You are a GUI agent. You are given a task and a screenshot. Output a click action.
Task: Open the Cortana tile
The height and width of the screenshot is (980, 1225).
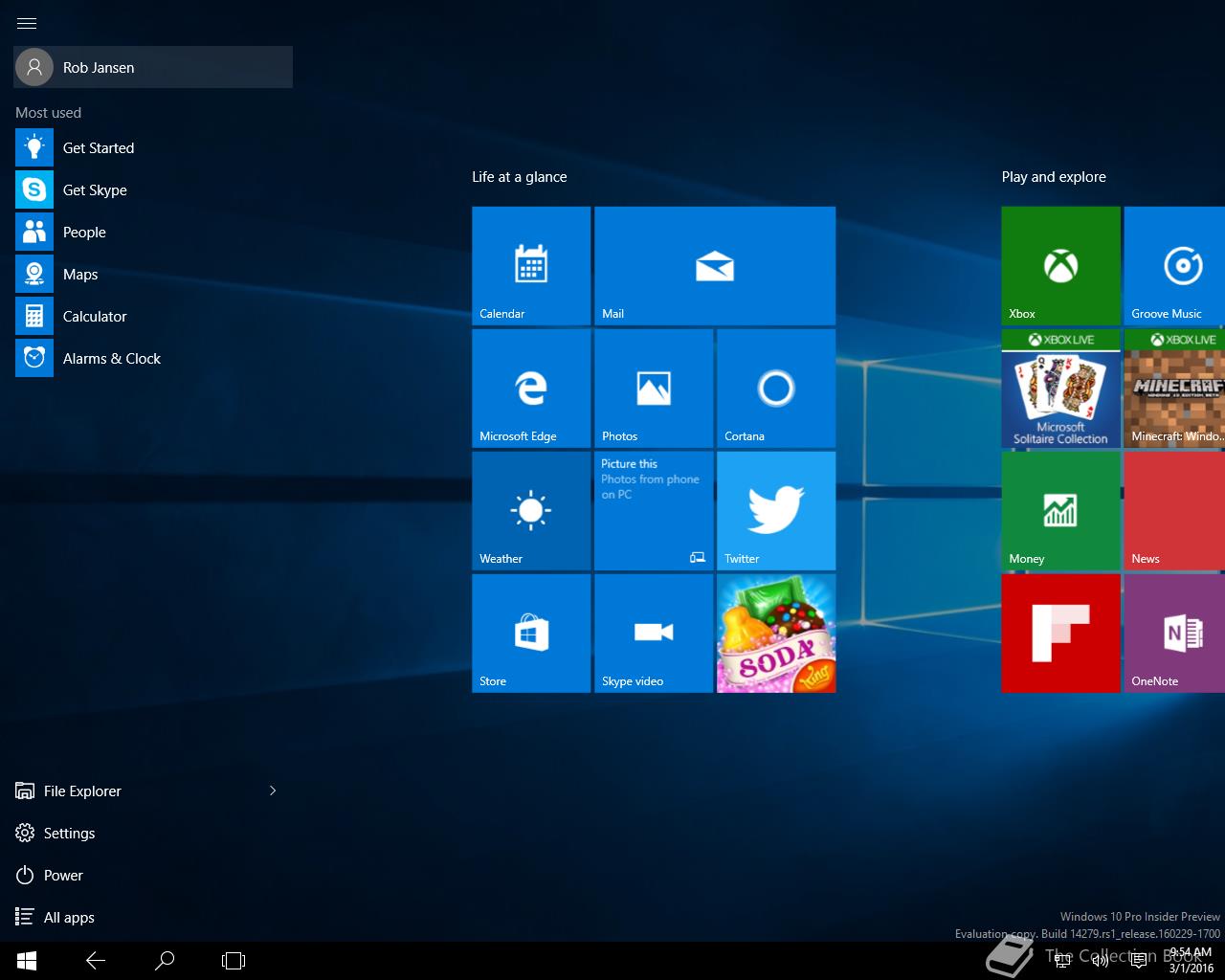776,389
